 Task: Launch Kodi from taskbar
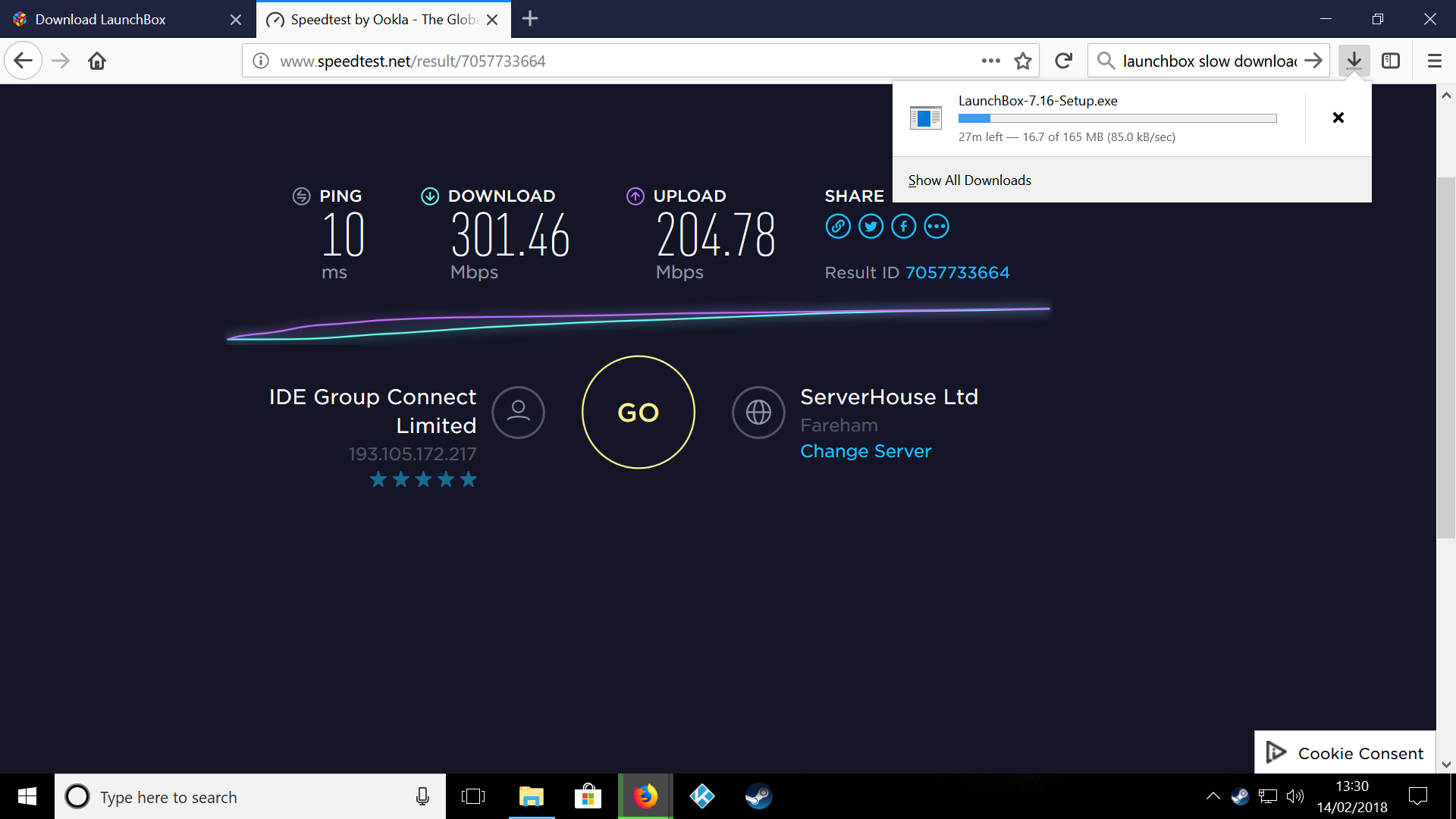(702, 796)
